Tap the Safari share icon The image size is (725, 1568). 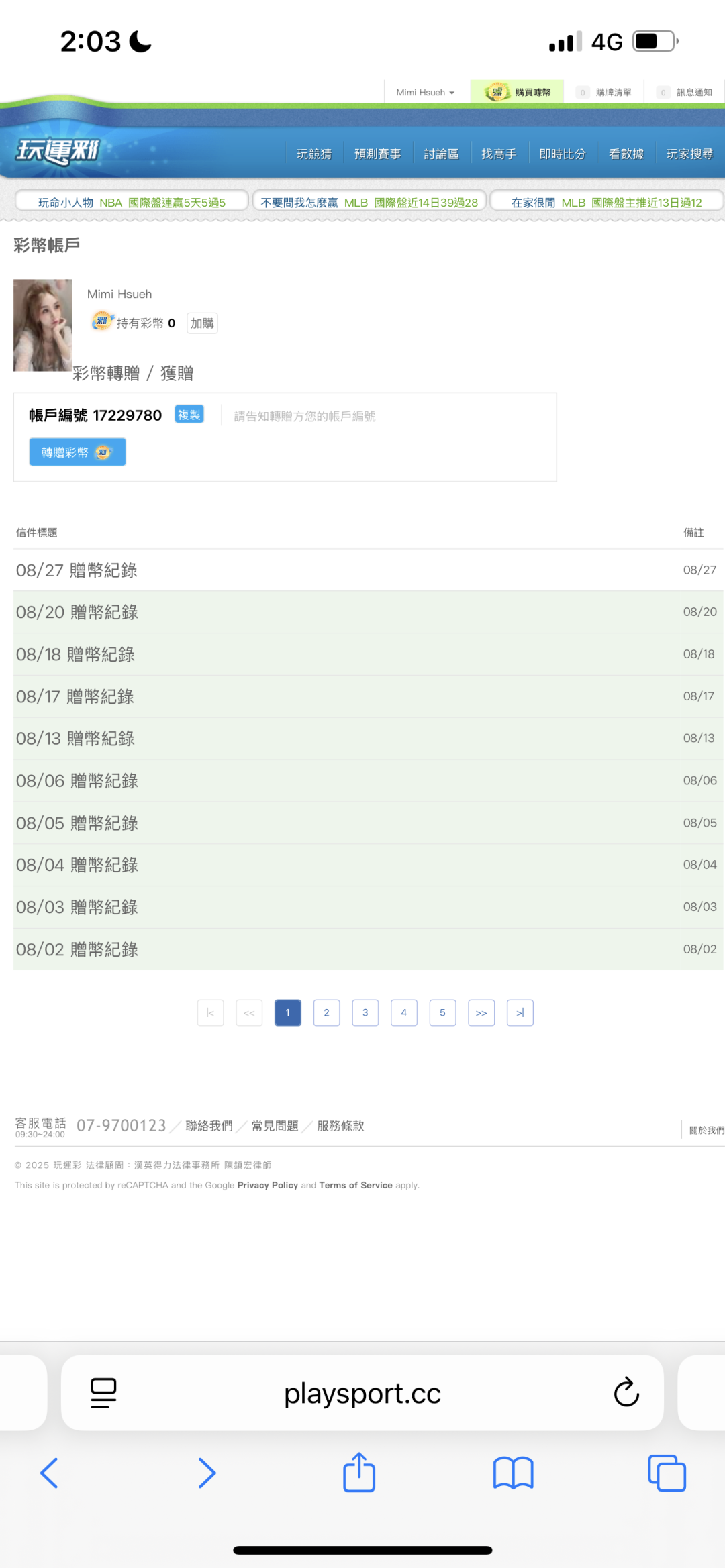point(359,1473)
